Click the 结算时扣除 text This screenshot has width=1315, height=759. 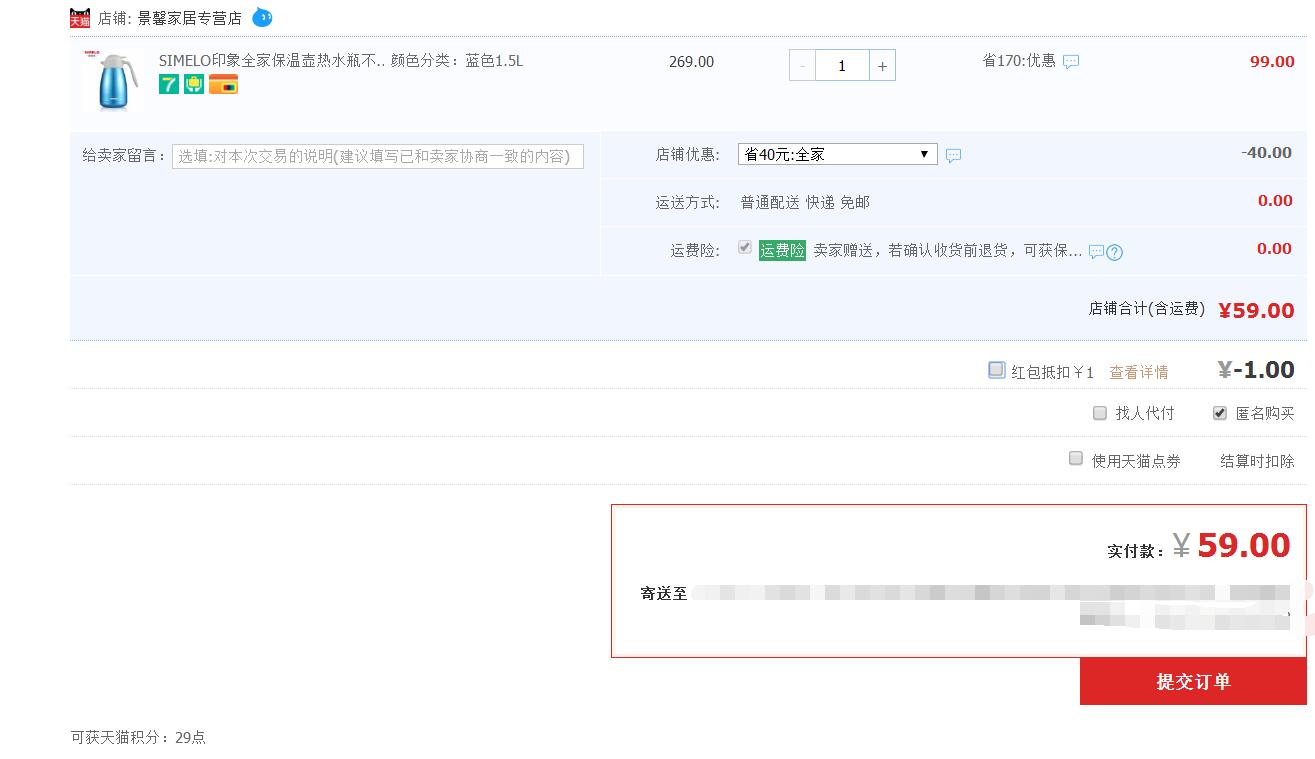coord(1257,461)
